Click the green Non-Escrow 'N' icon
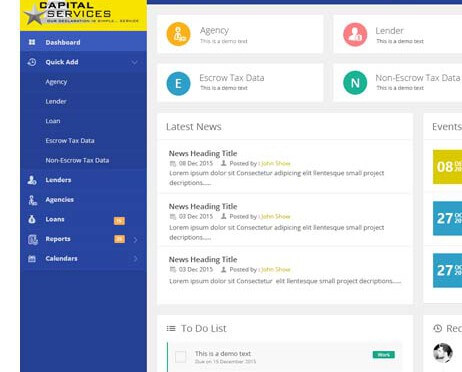The height and width of the screenshot is (372, 462). [x=355, y=83]
